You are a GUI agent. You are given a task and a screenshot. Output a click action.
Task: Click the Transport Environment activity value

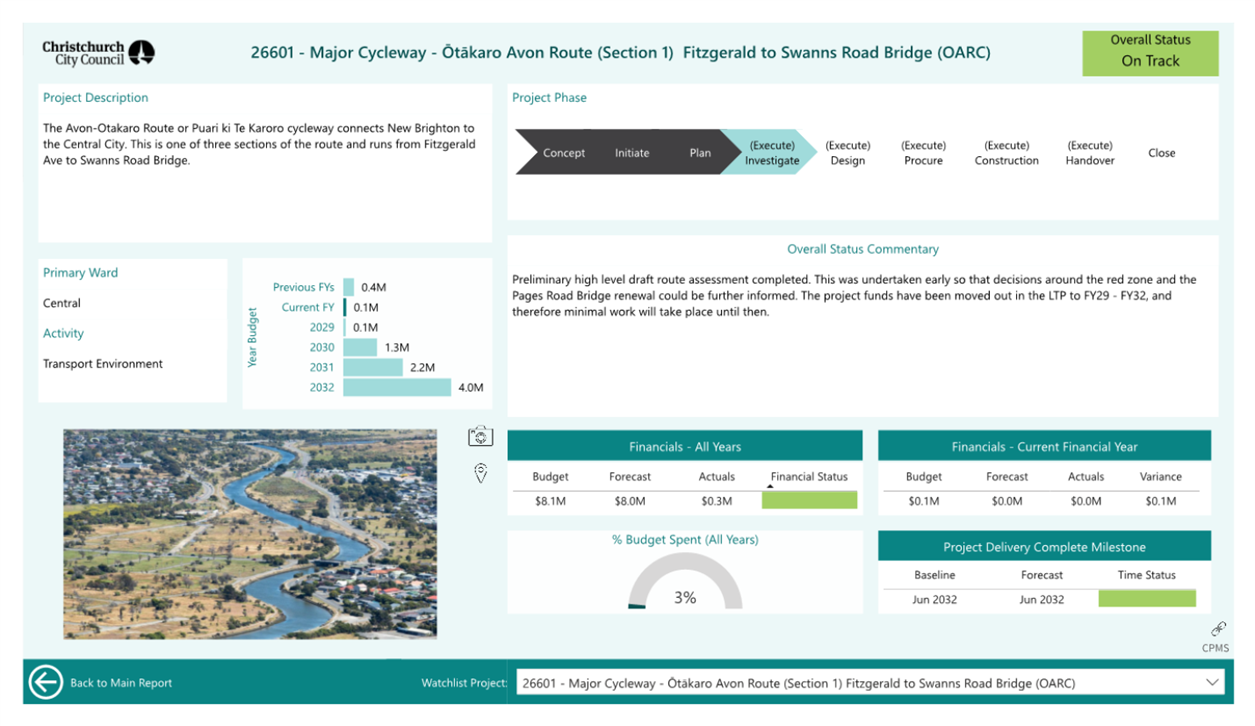[x=103, y=364]
